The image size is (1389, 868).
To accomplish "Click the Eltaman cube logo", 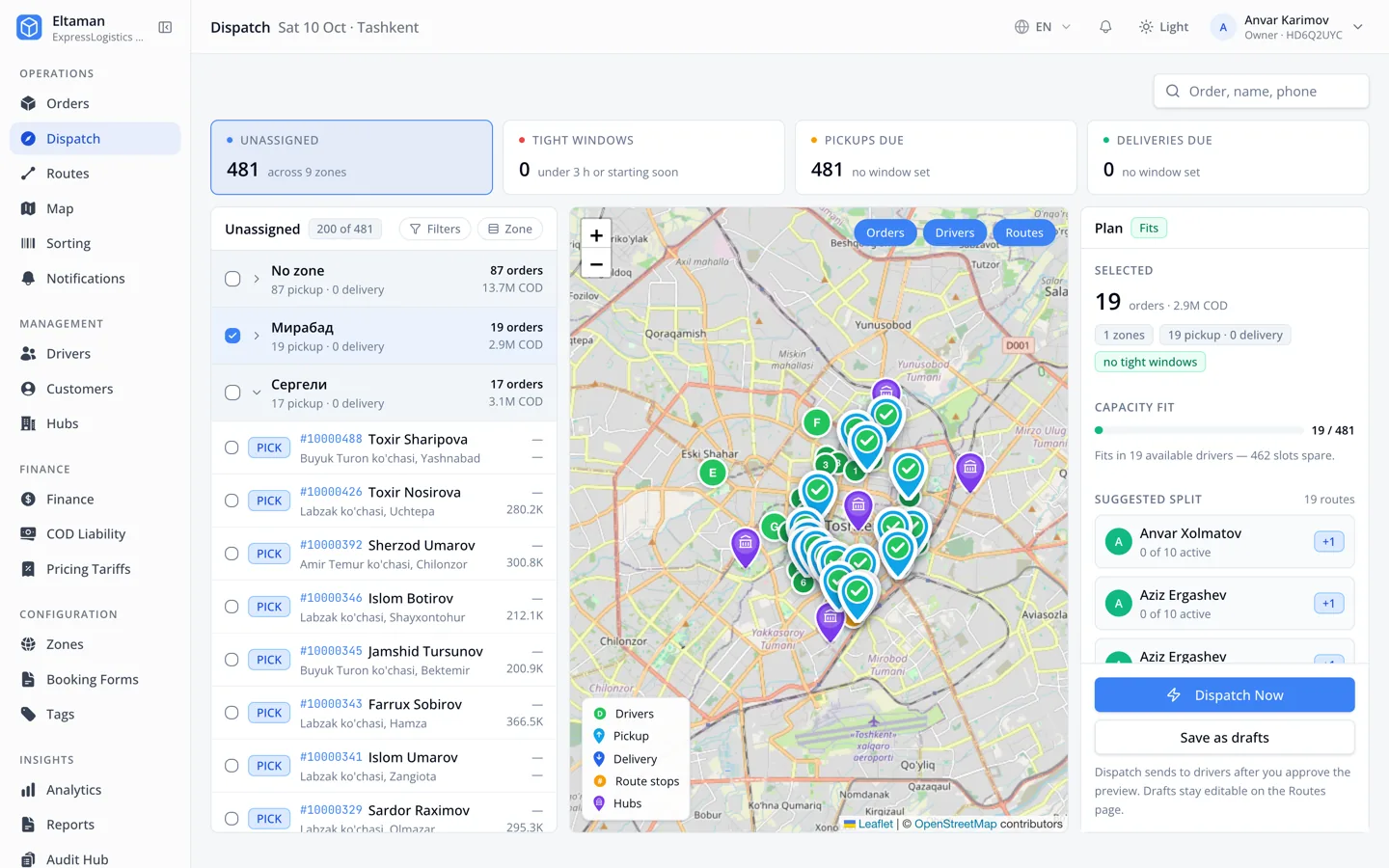I will (x=29, y=28).
